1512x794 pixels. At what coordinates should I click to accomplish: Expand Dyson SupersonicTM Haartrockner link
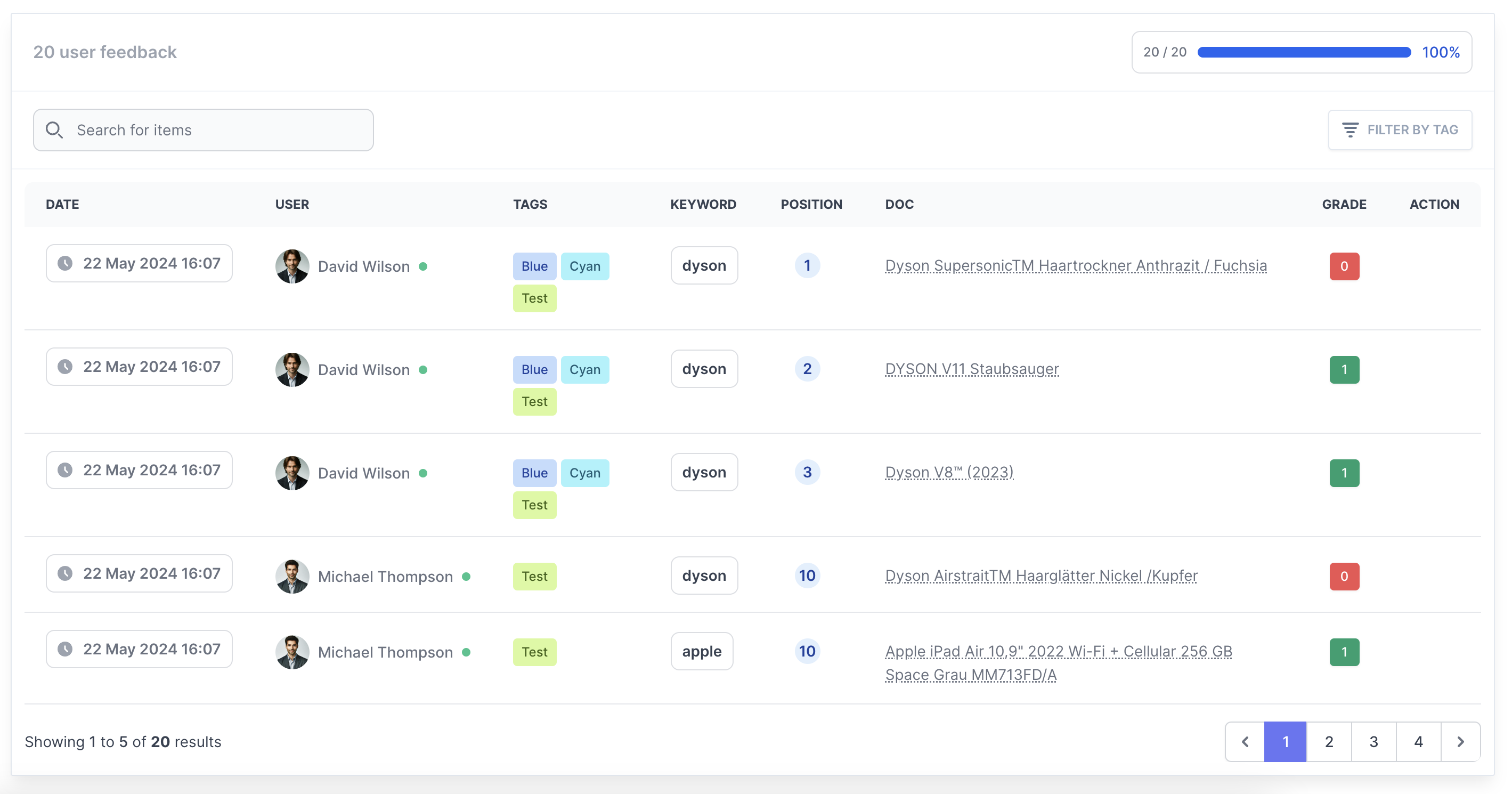(1075, 266)
